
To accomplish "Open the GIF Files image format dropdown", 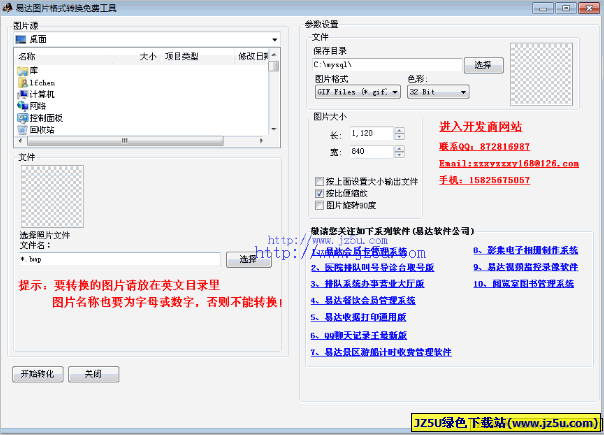I will [395, 92].
